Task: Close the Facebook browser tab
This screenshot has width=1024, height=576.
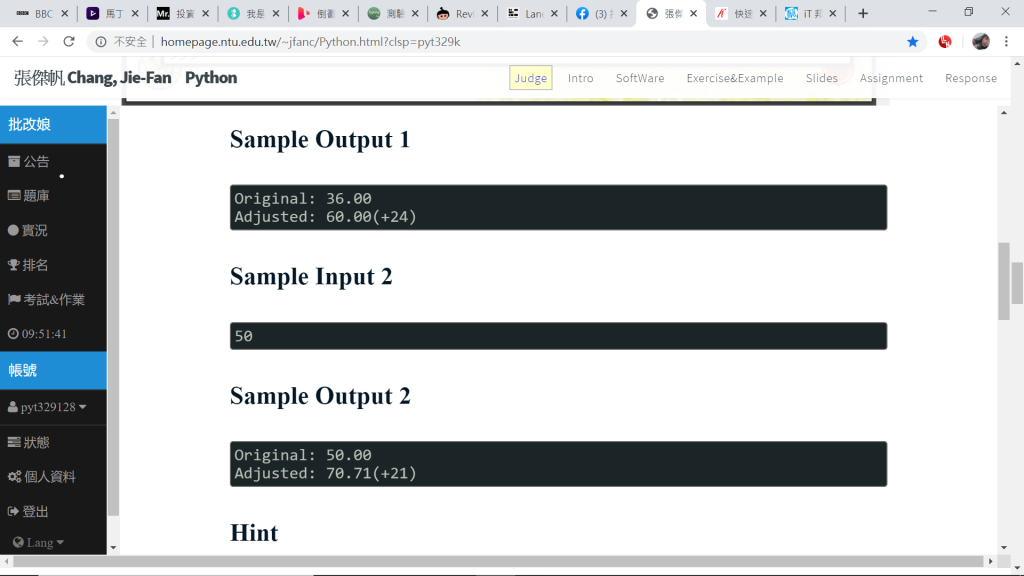Action: (624, 13)
